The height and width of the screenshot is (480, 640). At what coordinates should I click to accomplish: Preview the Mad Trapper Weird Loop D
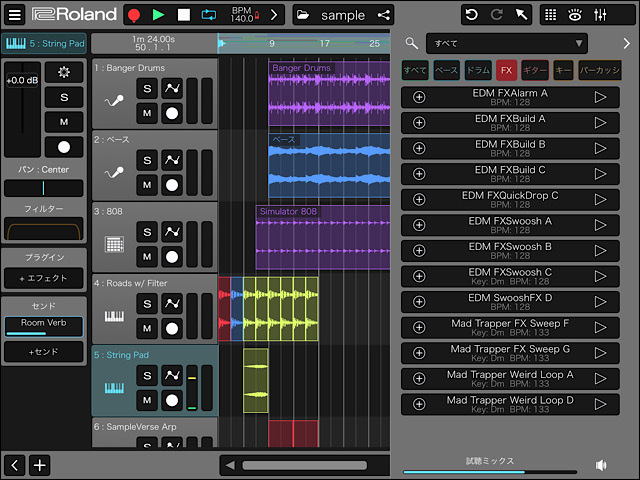coord(600,404)
